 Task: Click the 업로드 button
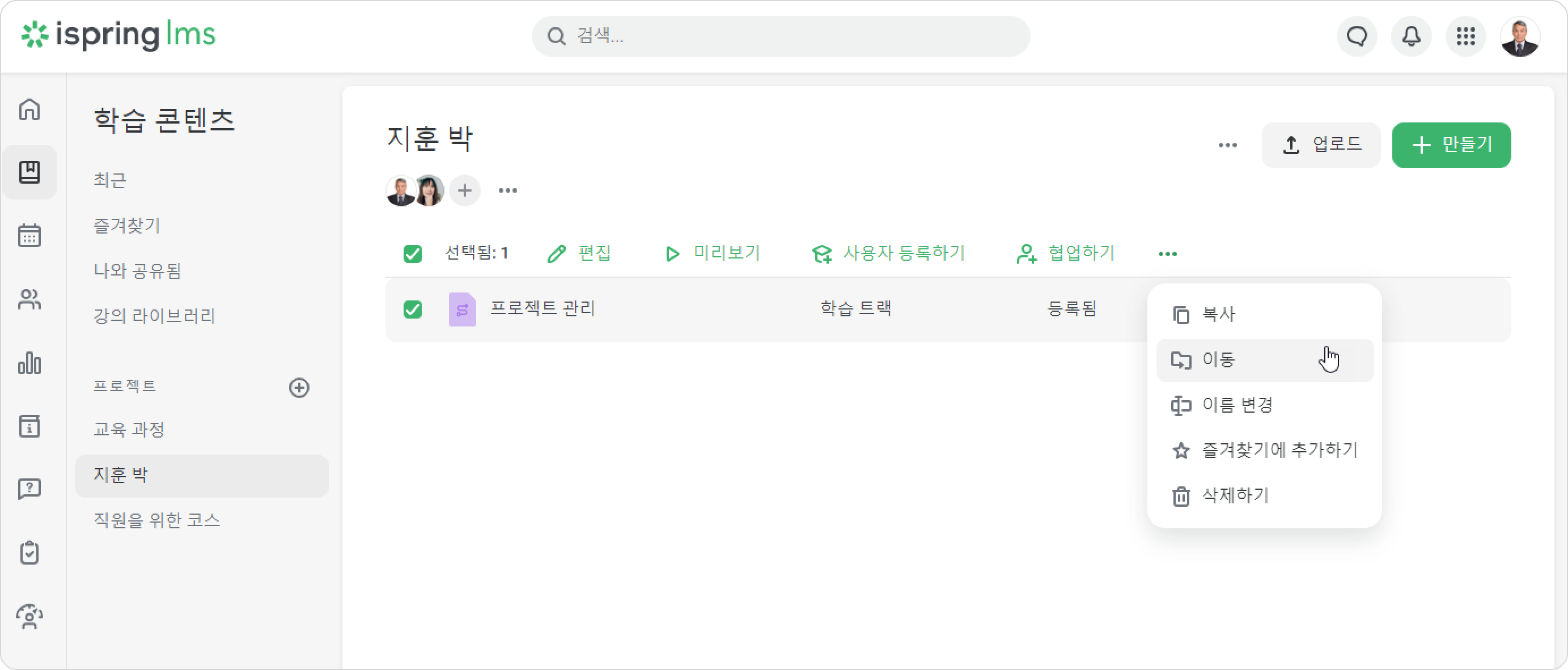click(x=1321, y=145)
